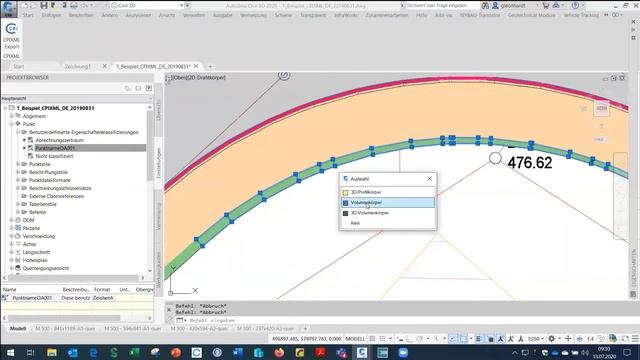Click the Name column header
Image resolution: width=640 pixels, height=360 pixels.
click(x=10, y=289)
